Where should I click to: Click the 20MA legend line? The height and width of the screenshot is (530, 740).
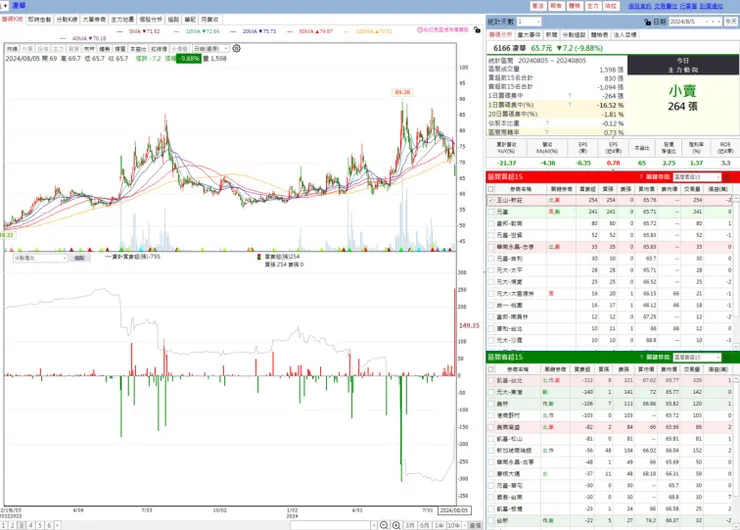pos(253,32)
